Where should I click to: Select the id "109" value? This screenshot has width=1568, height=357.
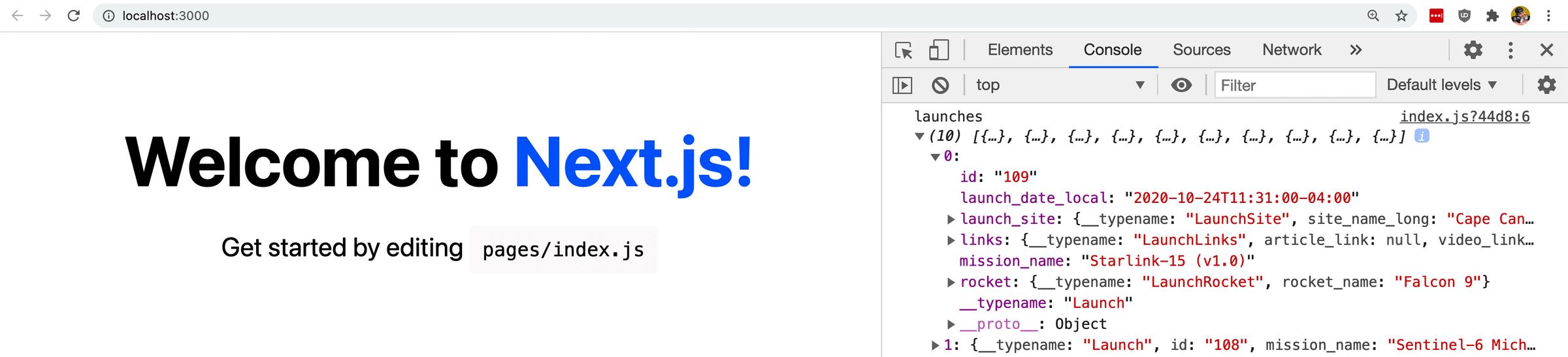click(x=1015, y=177)
